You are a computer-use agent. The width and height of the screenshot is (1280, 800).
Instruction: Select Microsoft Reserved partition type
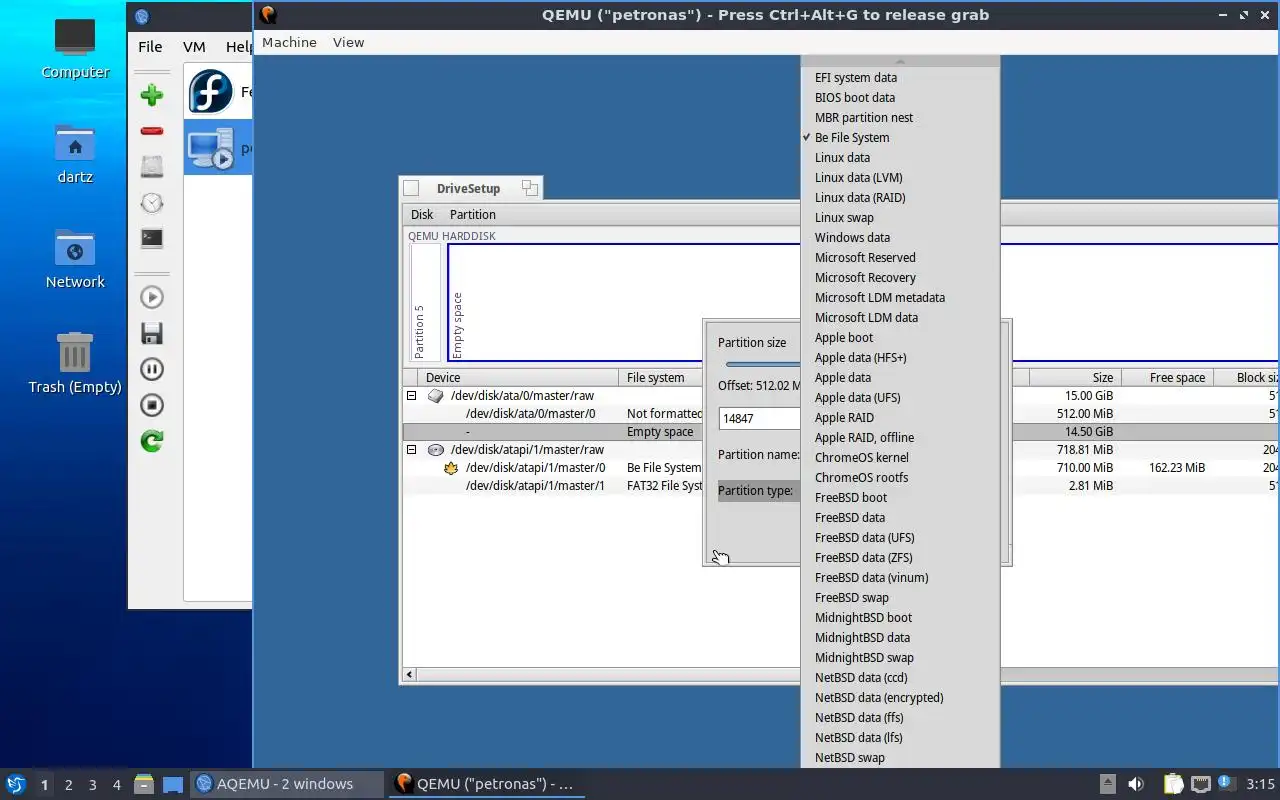coord(900,257)
